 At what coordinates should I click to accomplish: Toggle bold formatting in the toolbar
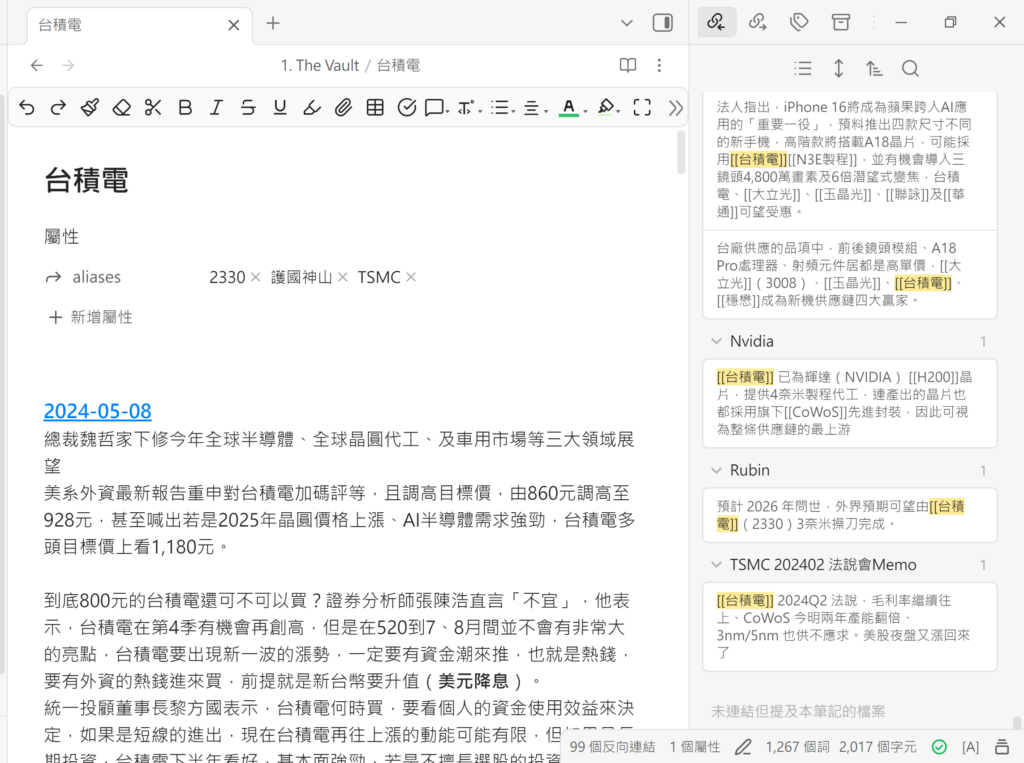(185, 107)
